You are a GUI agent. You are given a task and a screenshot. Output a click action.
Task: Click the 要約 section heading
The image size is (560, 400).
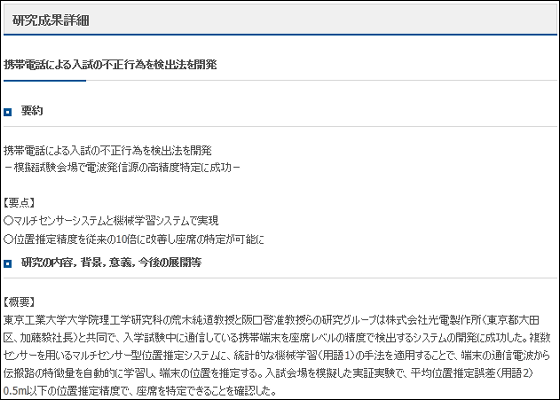[32, 111]
